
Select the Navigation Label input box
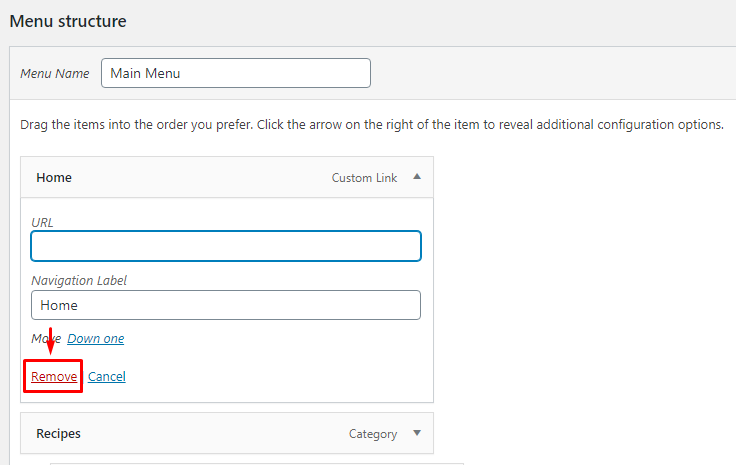point(226,305)
